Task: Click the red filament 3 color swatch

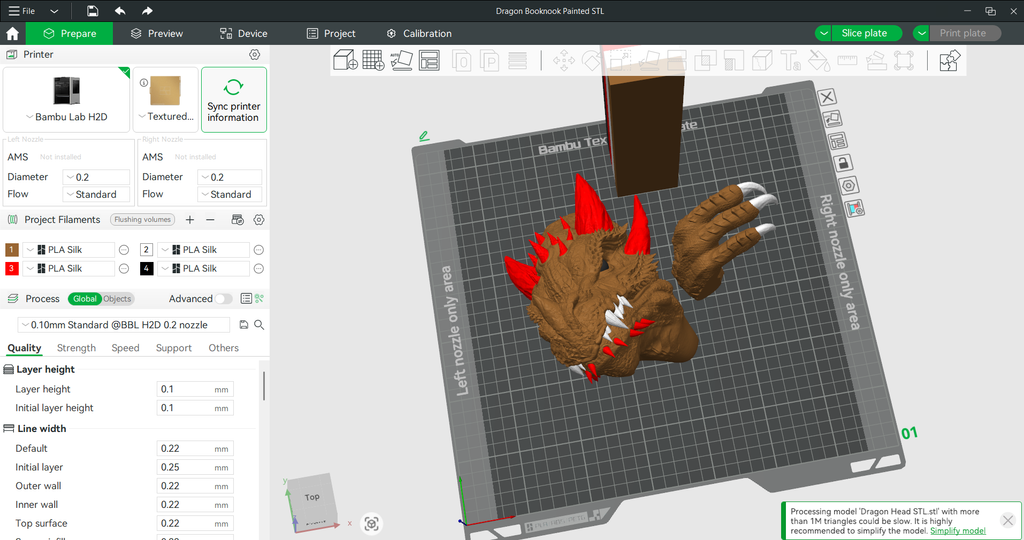Action: point(12,268)
